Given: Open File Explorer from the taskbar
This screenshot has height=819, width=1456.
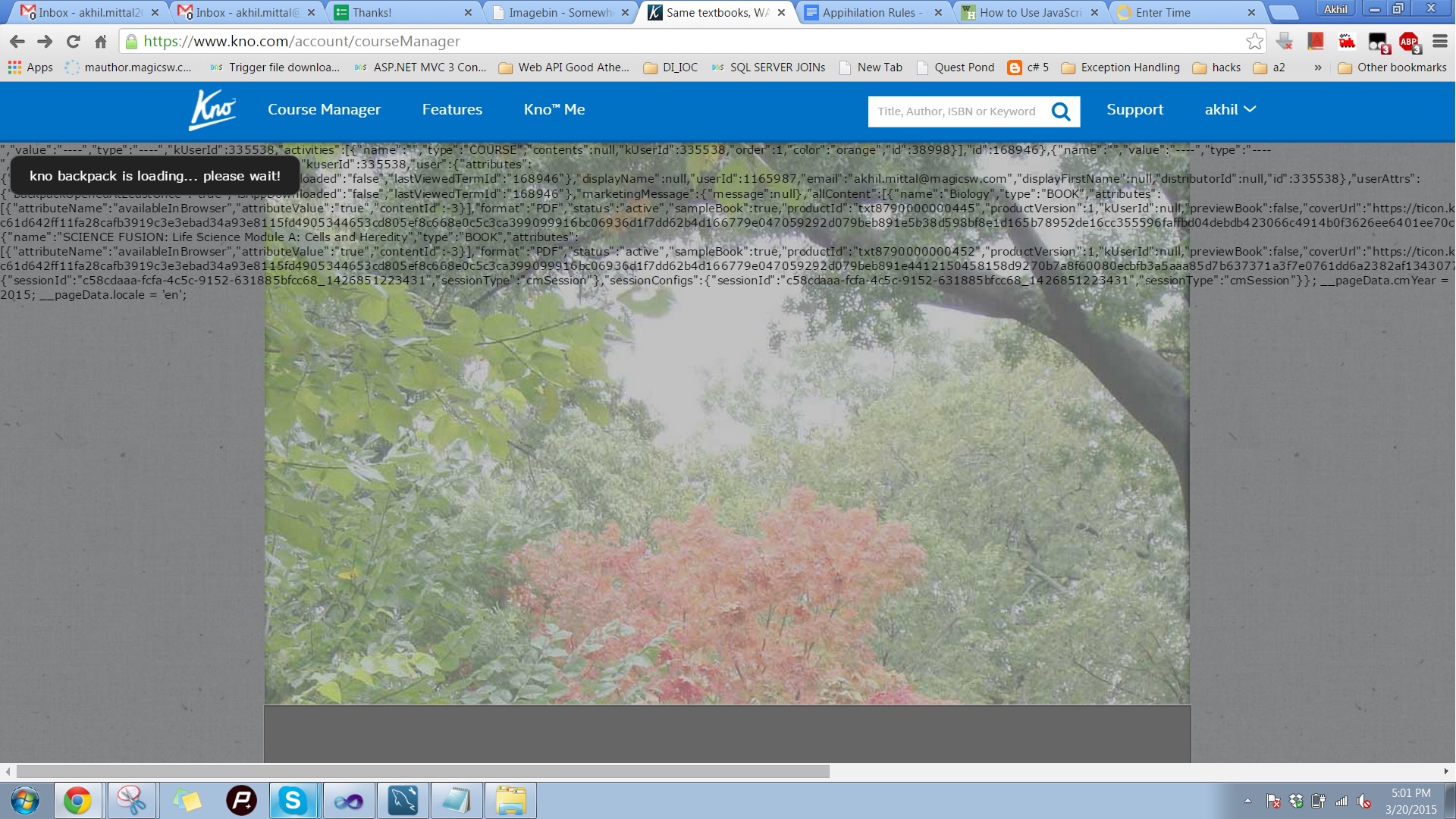Looking at the screenshot, I should [x=510, y=801].
